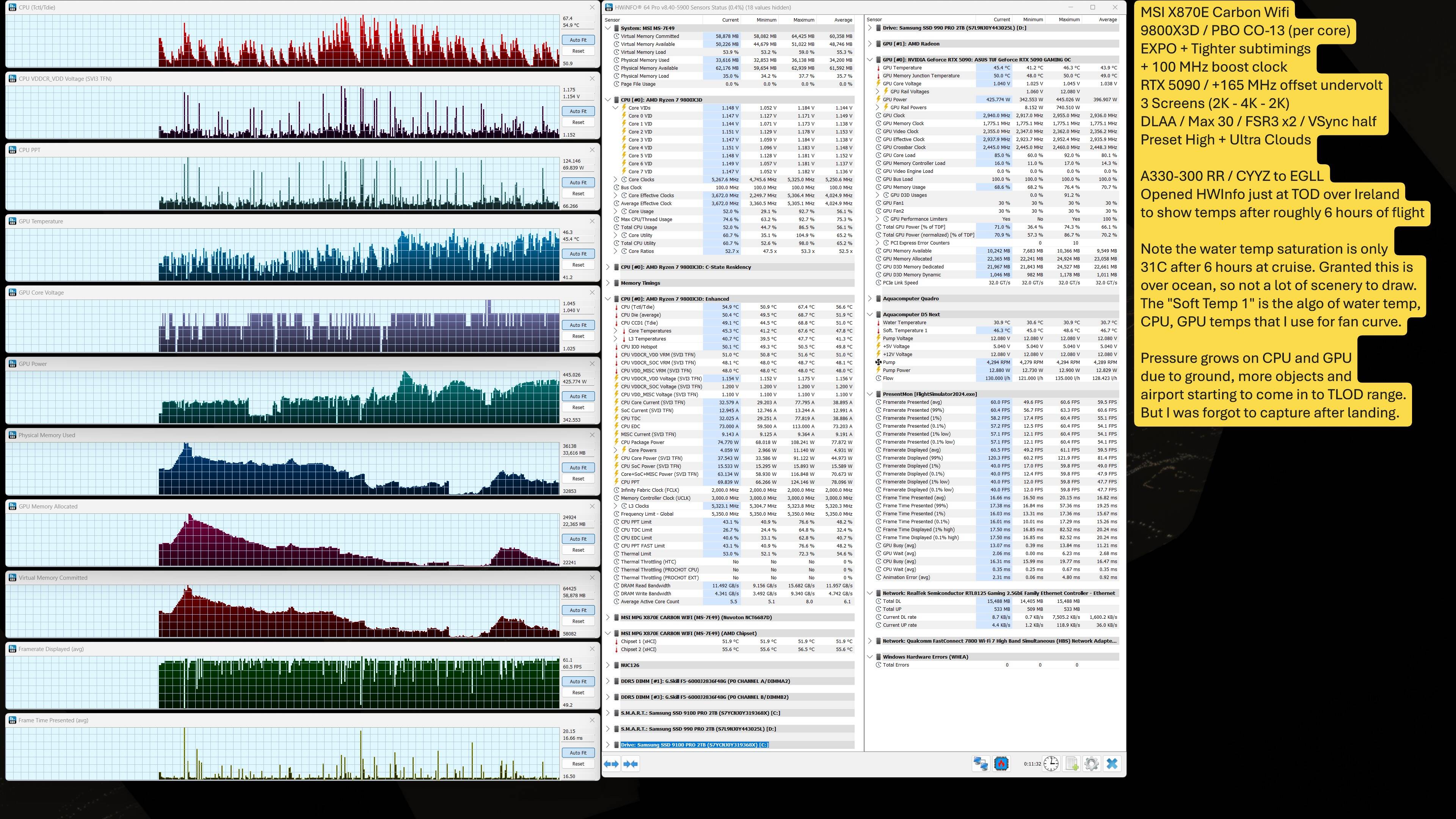The image size is (1456, 819).
Task: Click the Average column header in right pane
Action: pos(1107,20)
